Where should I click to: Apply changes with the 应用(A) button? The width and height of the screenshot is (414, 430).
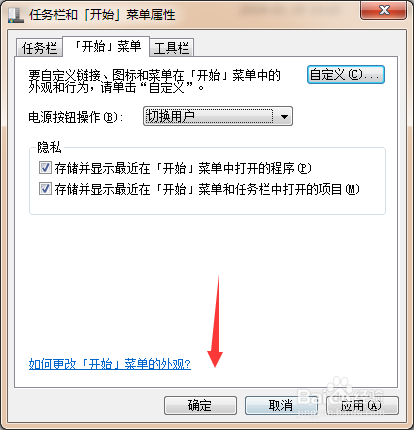point(362,405)
